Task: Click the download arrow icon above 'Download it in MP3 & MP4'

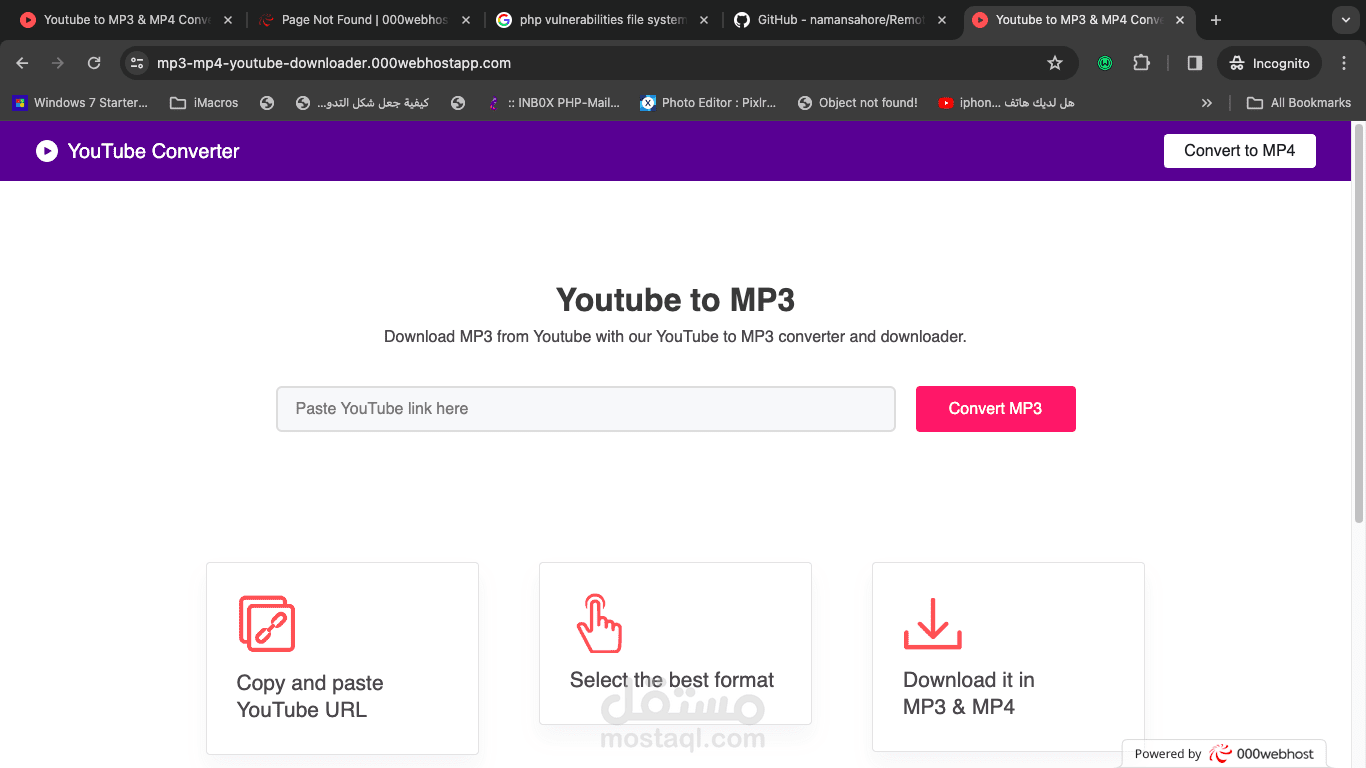Action: tap(932, 623)
